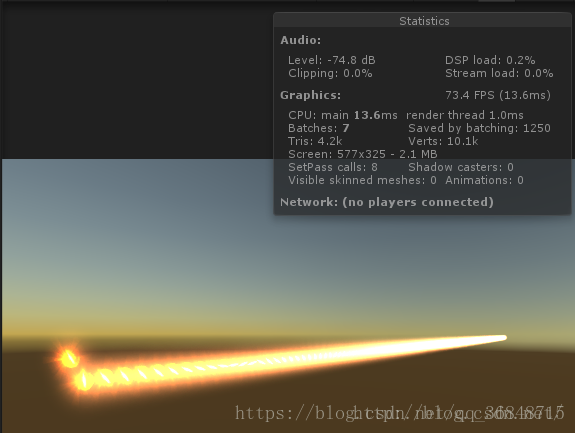576x433 pixels.
Task: Click the Network no players connected label
Action: click(387, 202)
